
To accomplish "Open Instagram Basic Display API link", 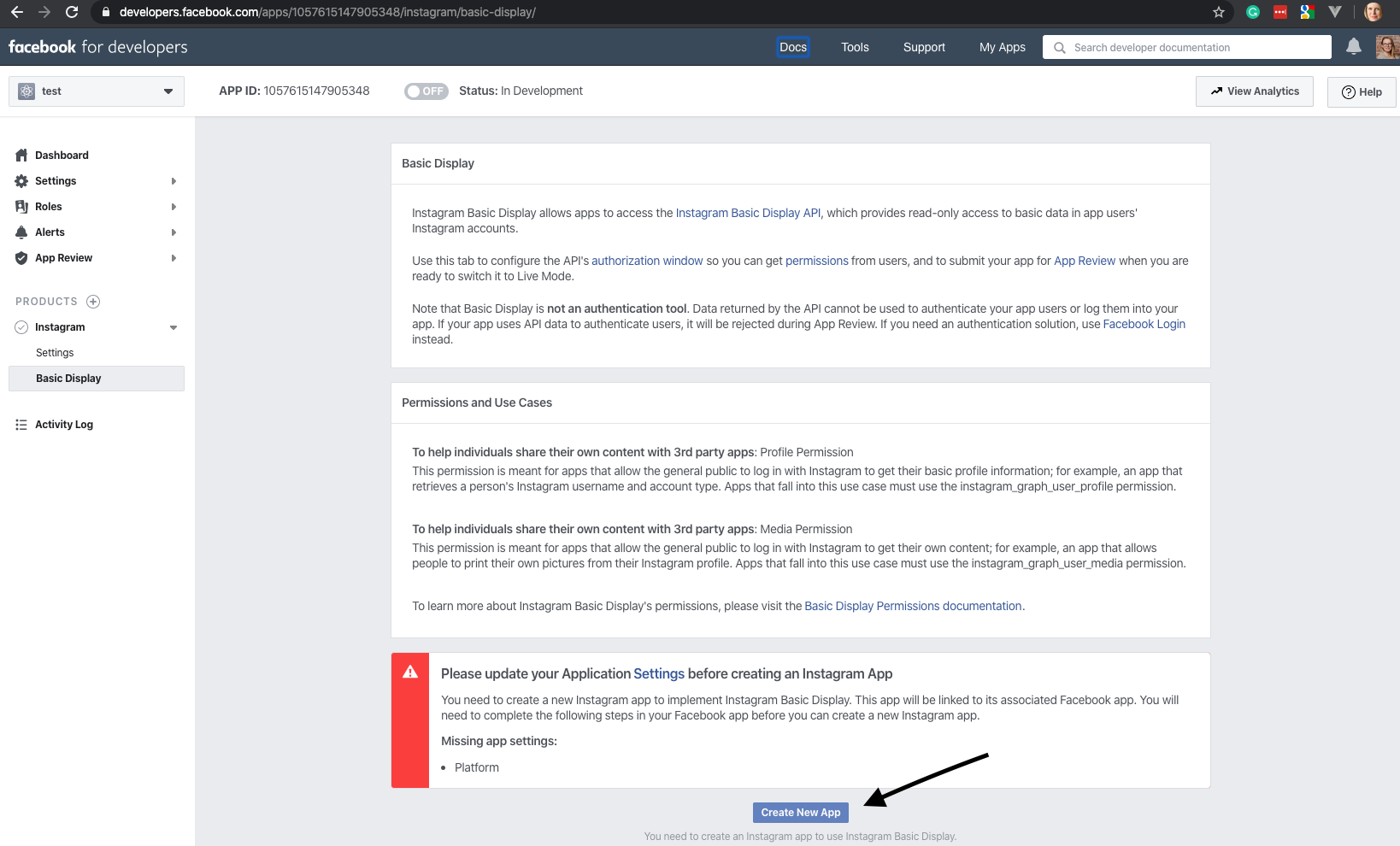I will (x=748, y=213).
